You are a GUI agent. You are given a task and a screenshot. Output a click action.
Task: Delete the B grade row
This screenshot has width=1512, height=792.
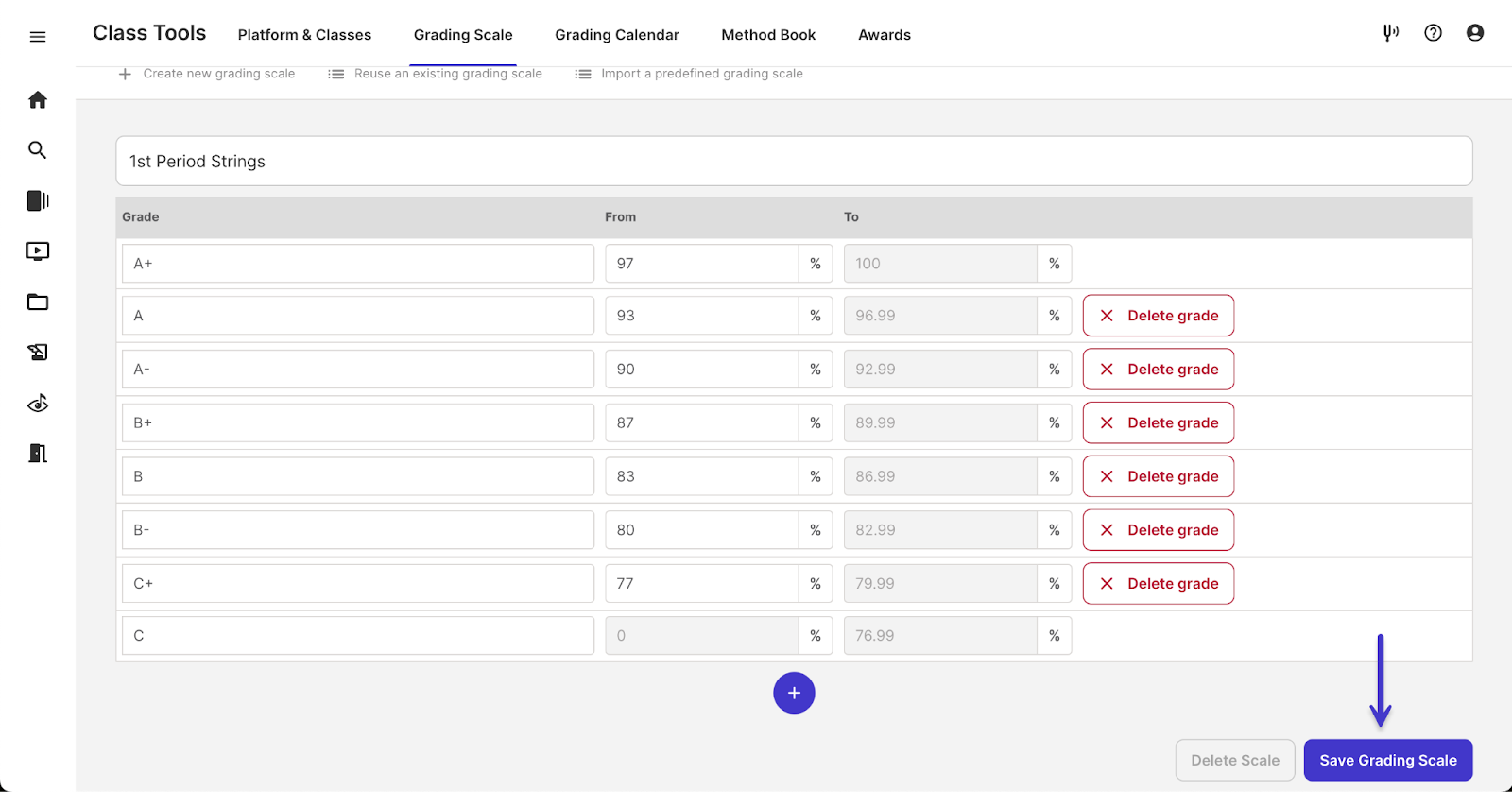tap(1159, 476)
